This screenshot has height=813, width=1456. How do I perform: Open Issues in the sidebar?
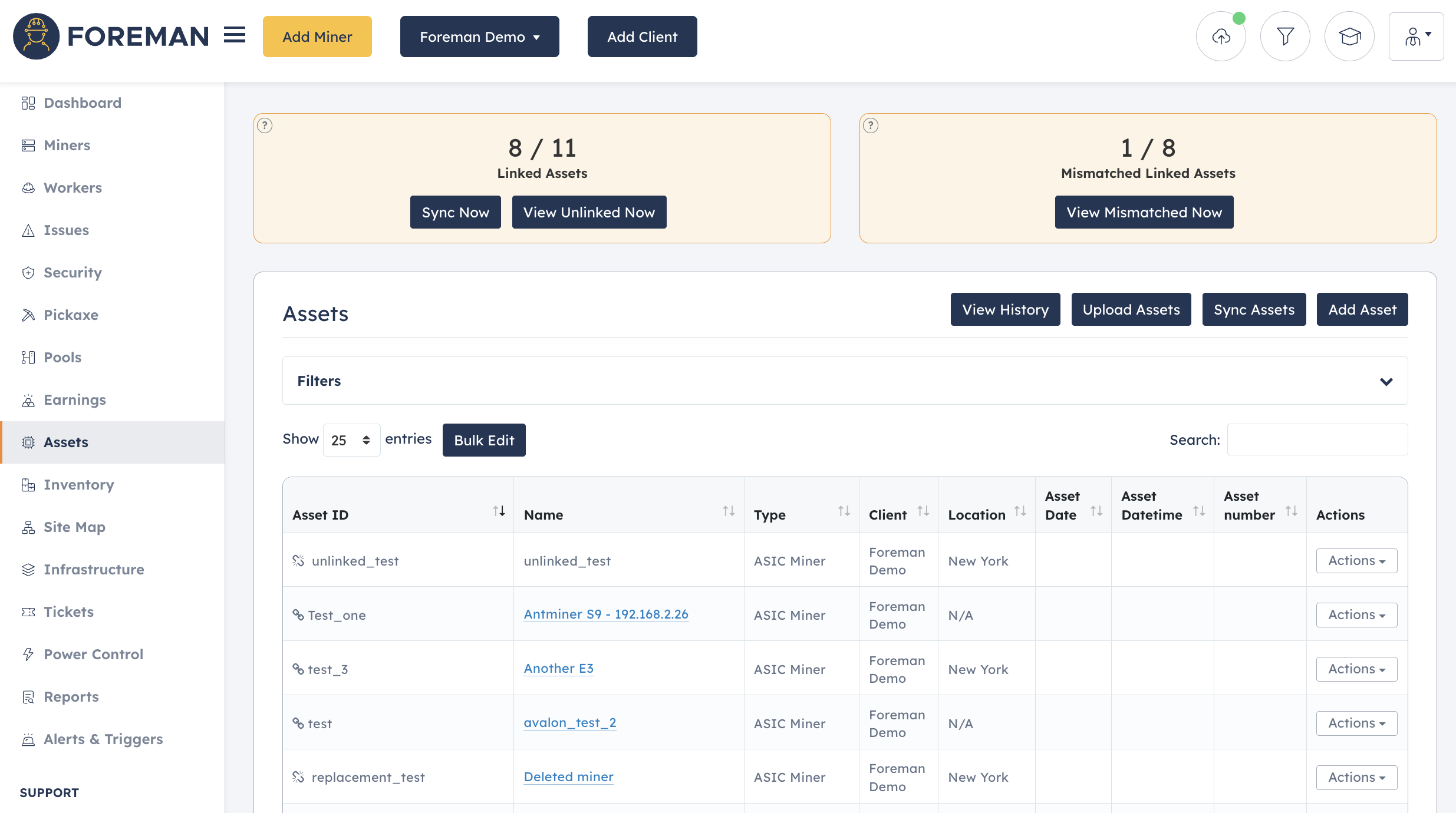coord(112,230)
